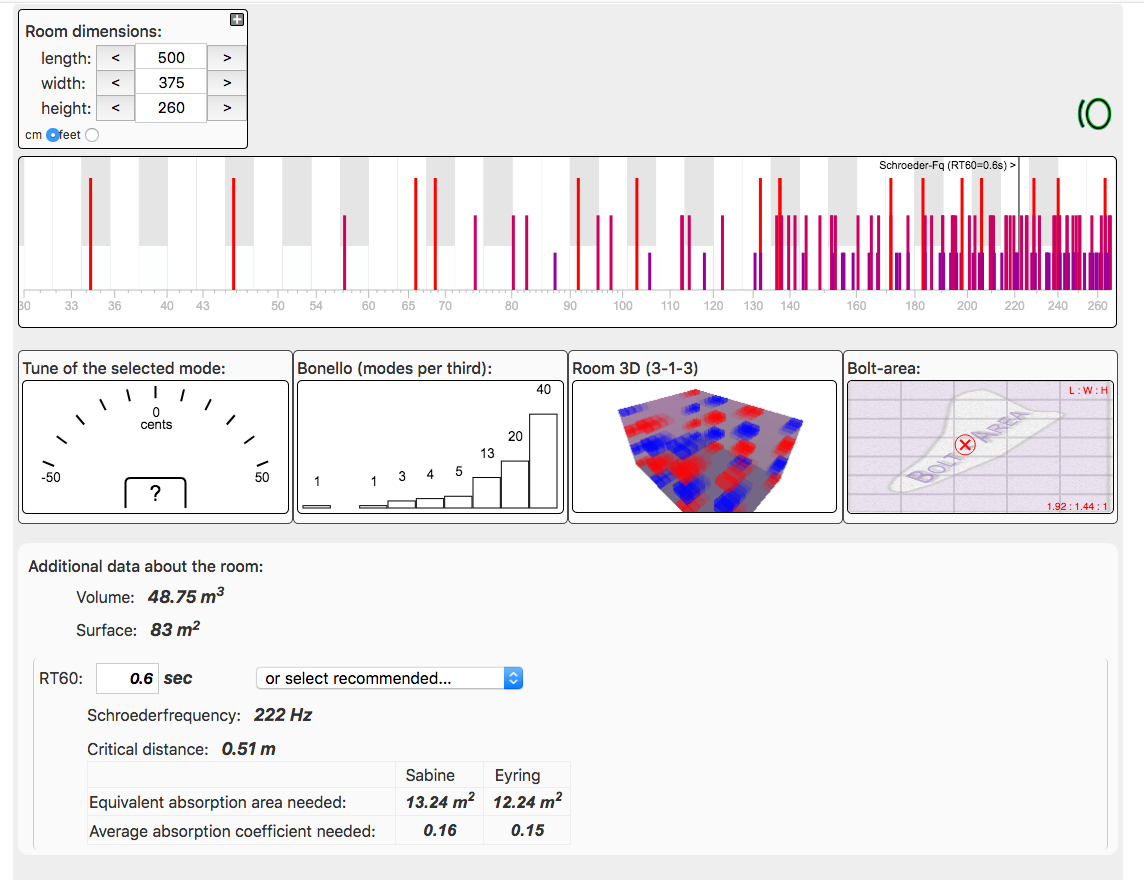Decrease room height with left arrow
The image size is (1144, 880).
115,108
